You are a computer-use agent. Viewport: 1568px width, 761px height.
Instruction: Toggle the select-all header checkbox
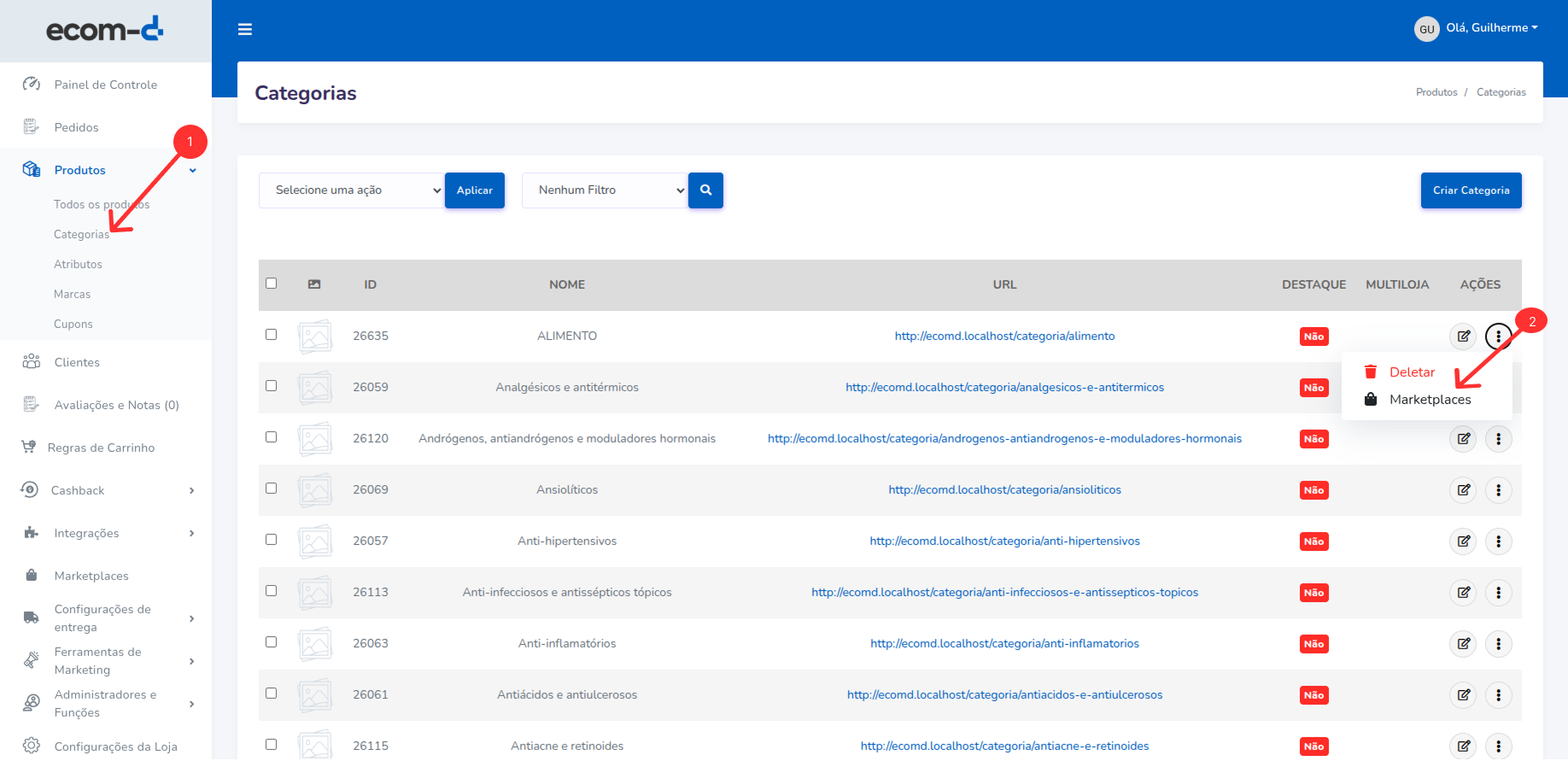tap(271, 284)
